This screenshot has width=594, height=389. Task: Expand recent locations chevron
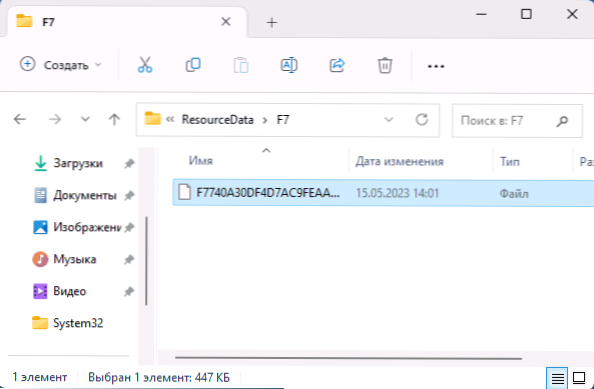(x=85, y=120)
